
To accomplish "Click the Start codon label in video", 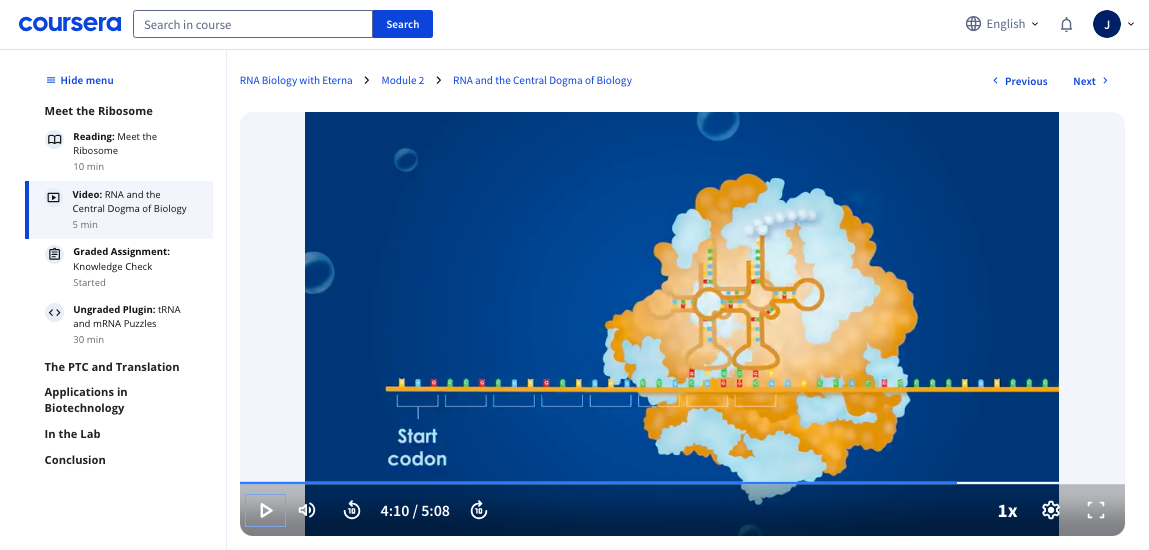I will click(418, 448).
